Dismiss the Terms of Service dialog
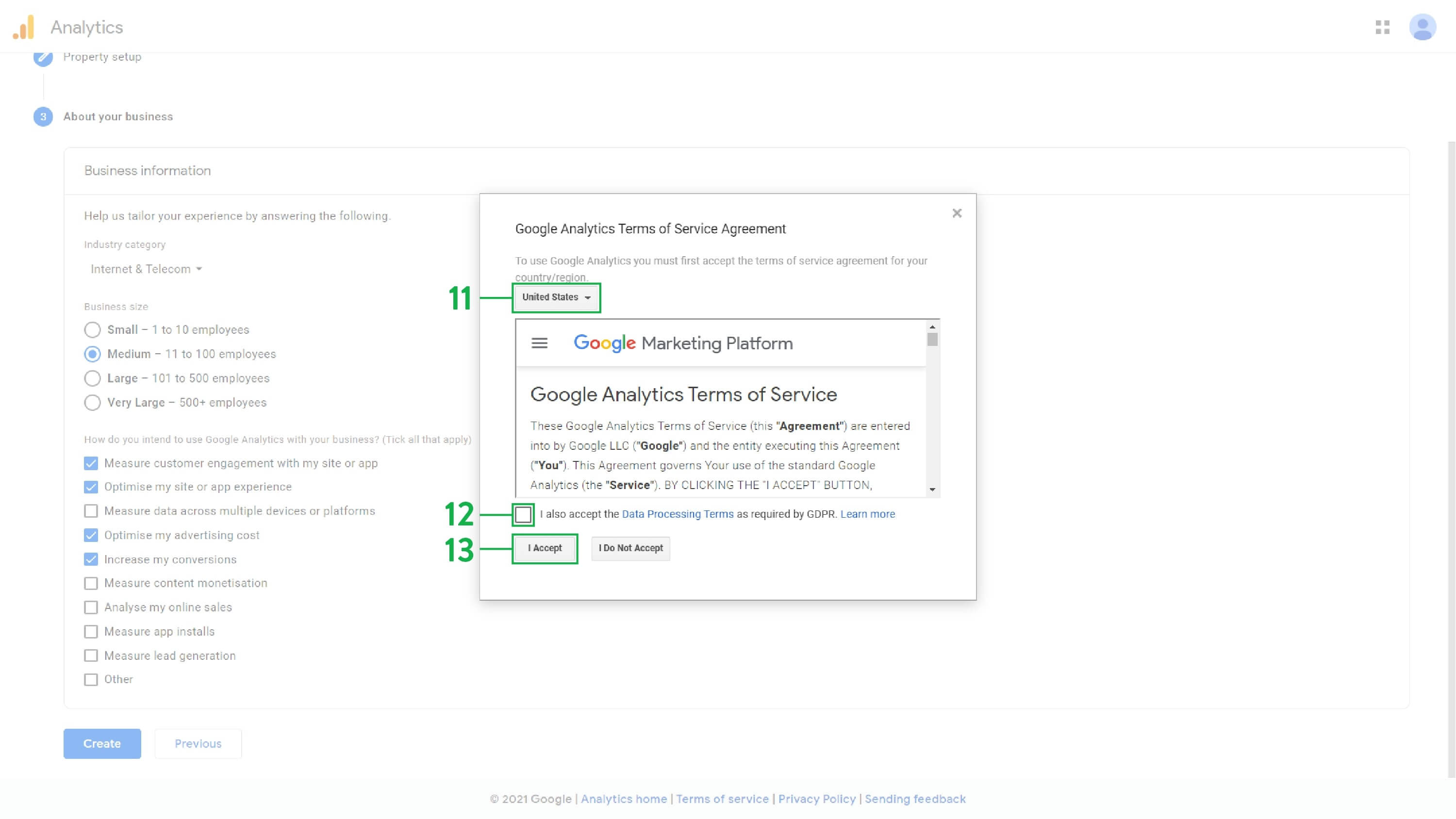Image resolution: width=1456 pixels, height=819 pixels. tap(956, 213)
